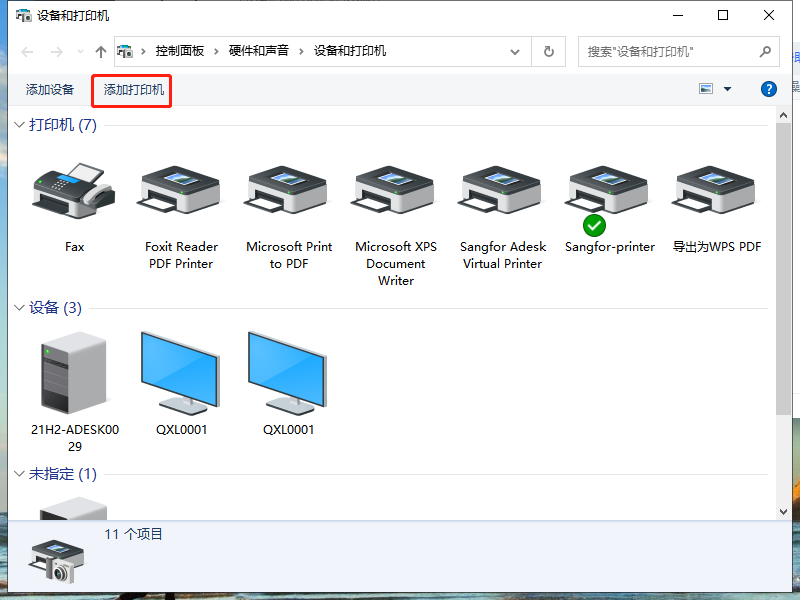The height and width of the screenshot is (600, 800).
Task: Collapse the 打印机 (7) group
Action: click(x=19, y=124)
